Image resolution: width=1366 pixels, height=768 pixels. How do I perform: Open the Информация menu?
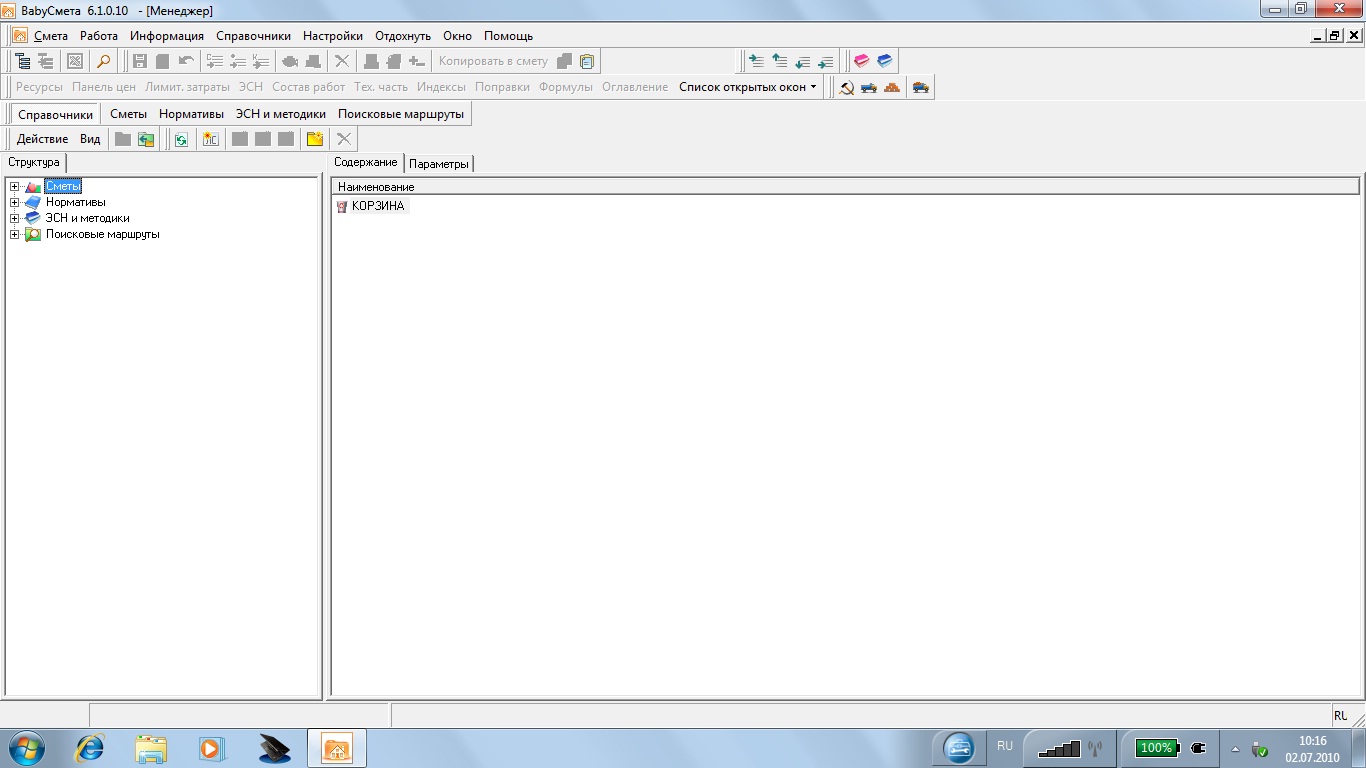click(167, 36)
